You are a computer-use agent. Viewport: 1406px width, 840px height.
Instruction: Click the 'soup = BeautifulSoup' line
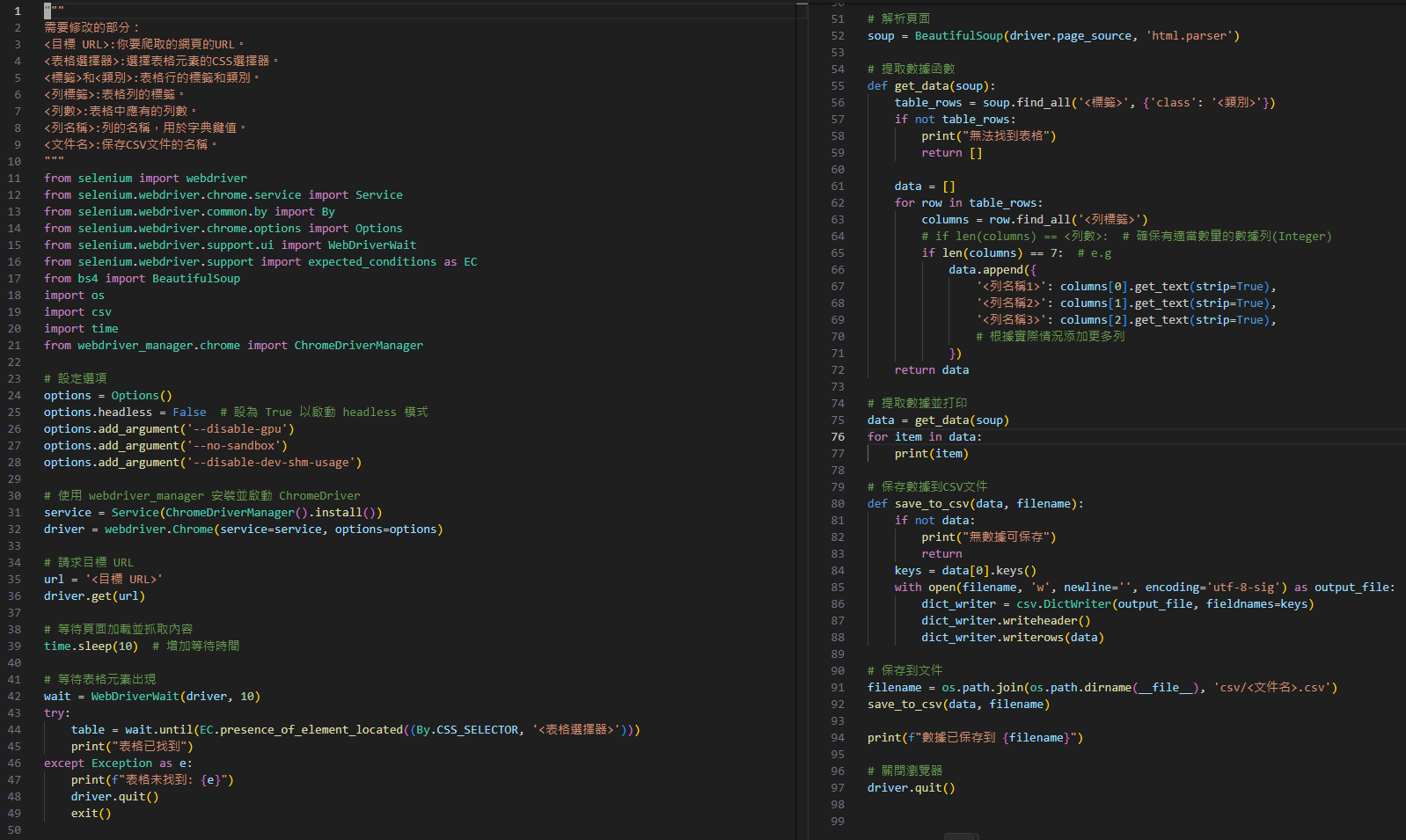click(x=1053, y=35)
